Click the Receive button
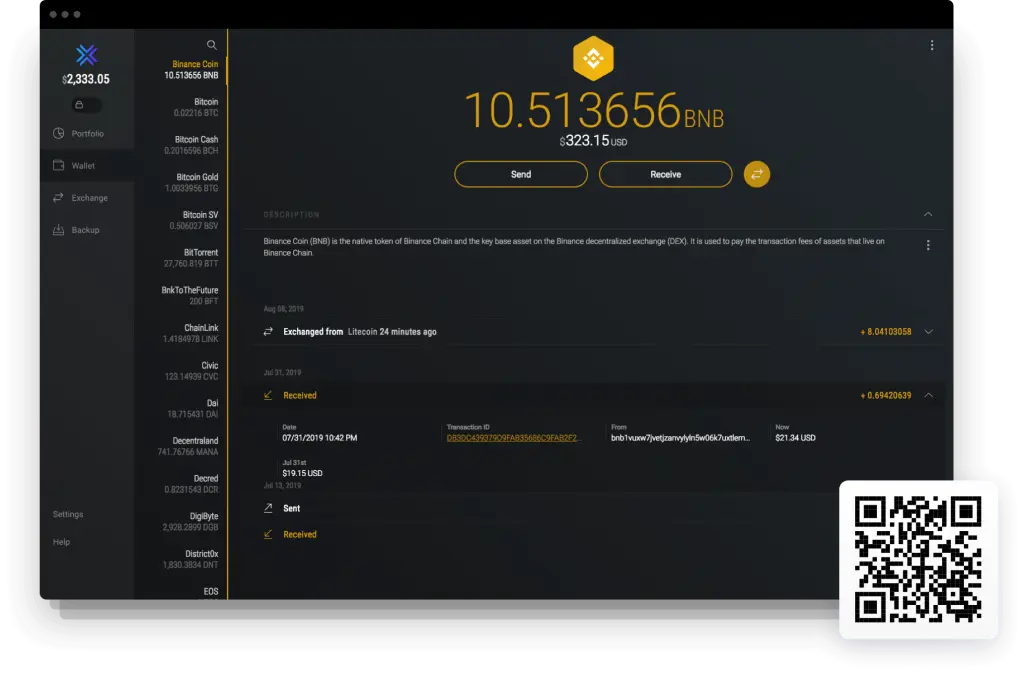Screen dimensions: 1024x673 tap(665, 174)
